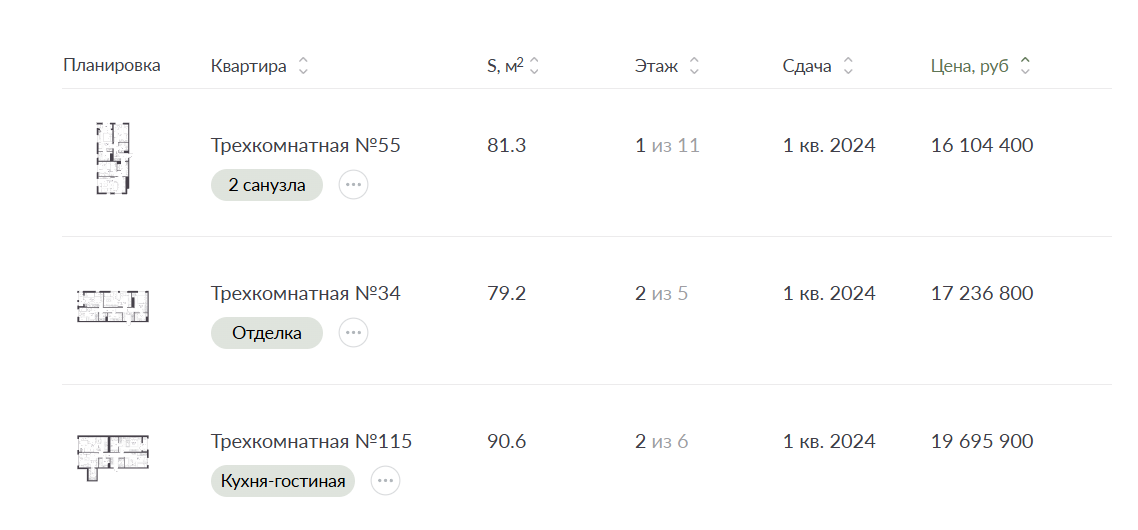Sort by area S, м² arrows
1138x530 pixels.
click(534, 66)
